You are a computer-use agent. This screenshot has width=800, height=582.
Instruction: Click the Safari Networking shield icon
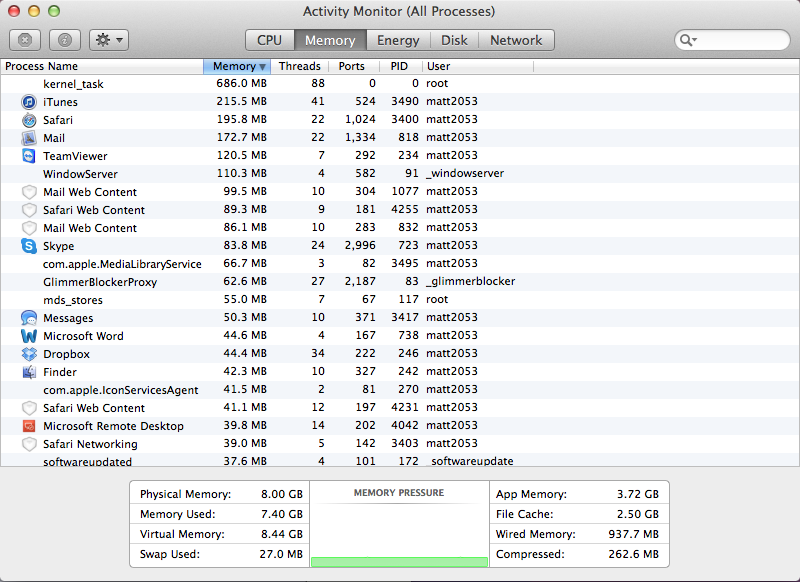(29, 444)
